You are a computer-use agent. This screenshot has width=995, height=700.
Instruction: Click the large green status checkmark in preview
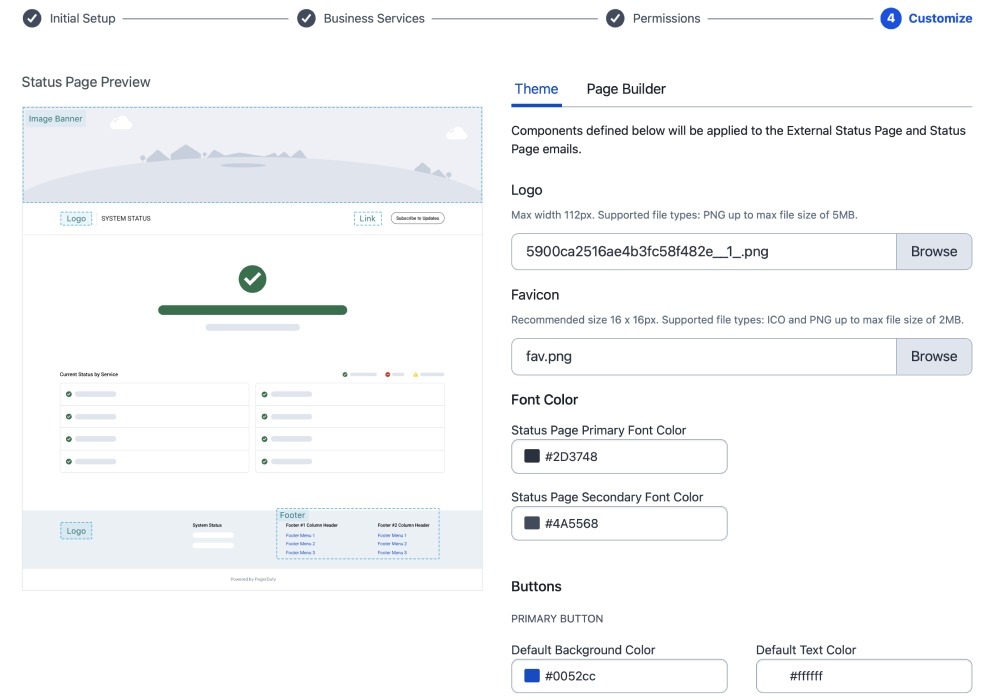pos(252,280)
